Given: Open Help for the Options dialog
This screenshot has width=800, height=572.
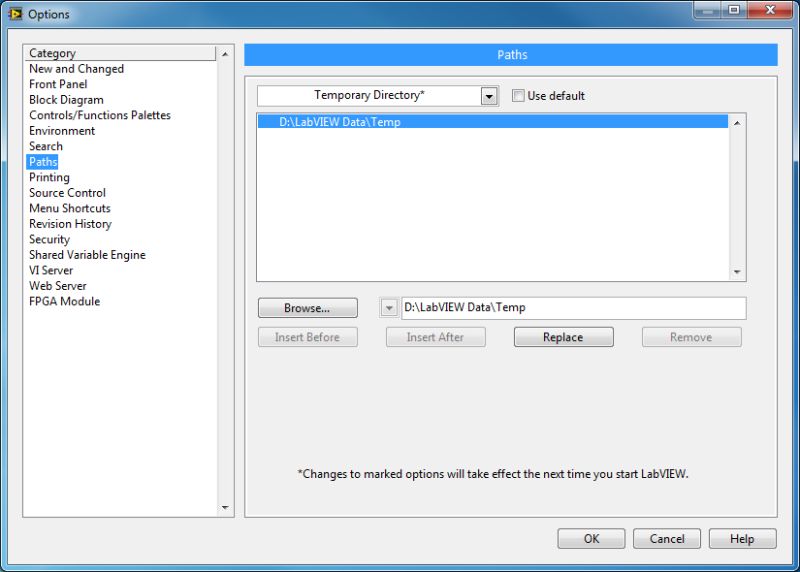Looking at the screenshot, I should 743,539.
